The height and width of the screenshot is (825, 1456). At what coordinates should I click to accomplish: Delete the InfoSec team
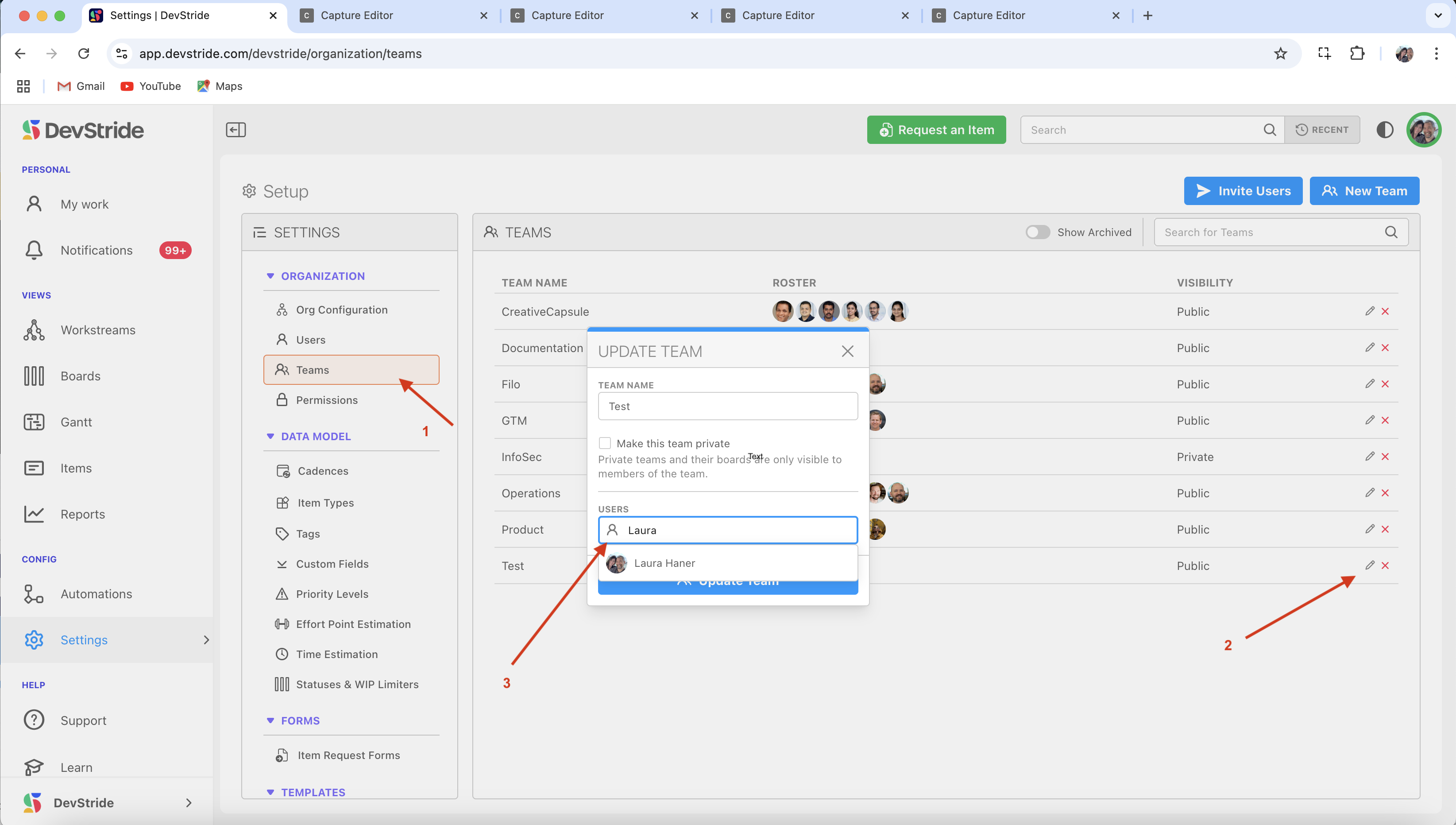pyautogui.click(x=1385, y=456)
